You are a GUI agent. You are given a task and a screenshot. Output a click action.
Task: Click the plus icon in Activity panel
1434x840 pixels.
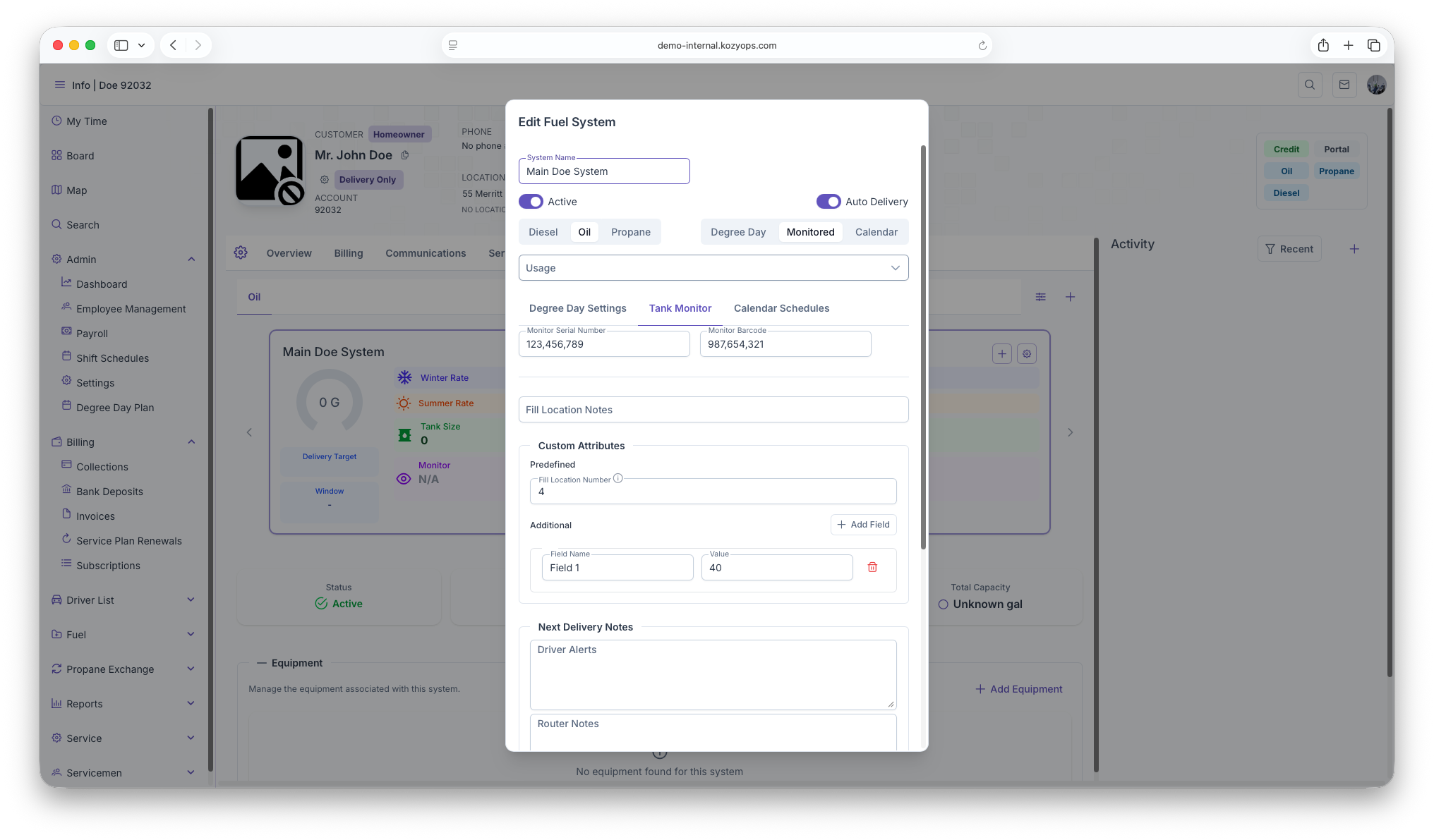click(x=1354, y=249)
